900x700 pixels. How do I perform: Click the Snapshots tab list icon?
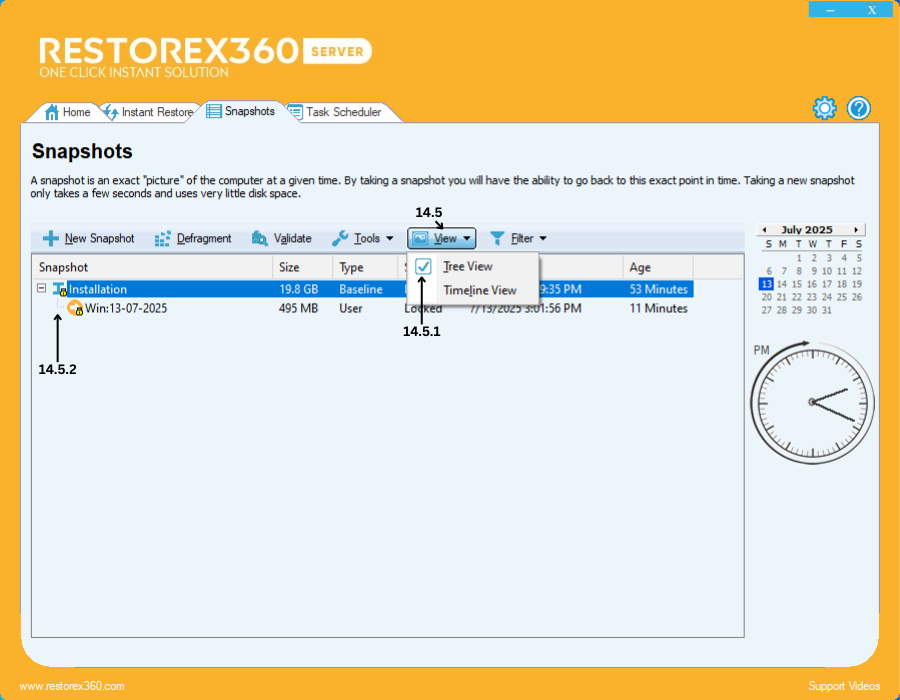tap(214, 111)
